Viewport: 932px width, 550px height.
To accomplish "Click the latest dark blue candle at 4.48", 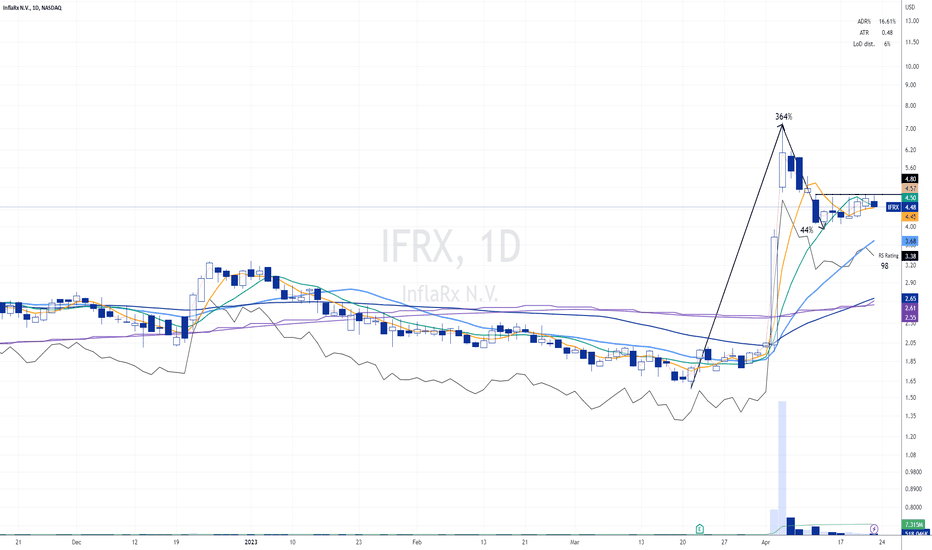I will pos(874,205).
